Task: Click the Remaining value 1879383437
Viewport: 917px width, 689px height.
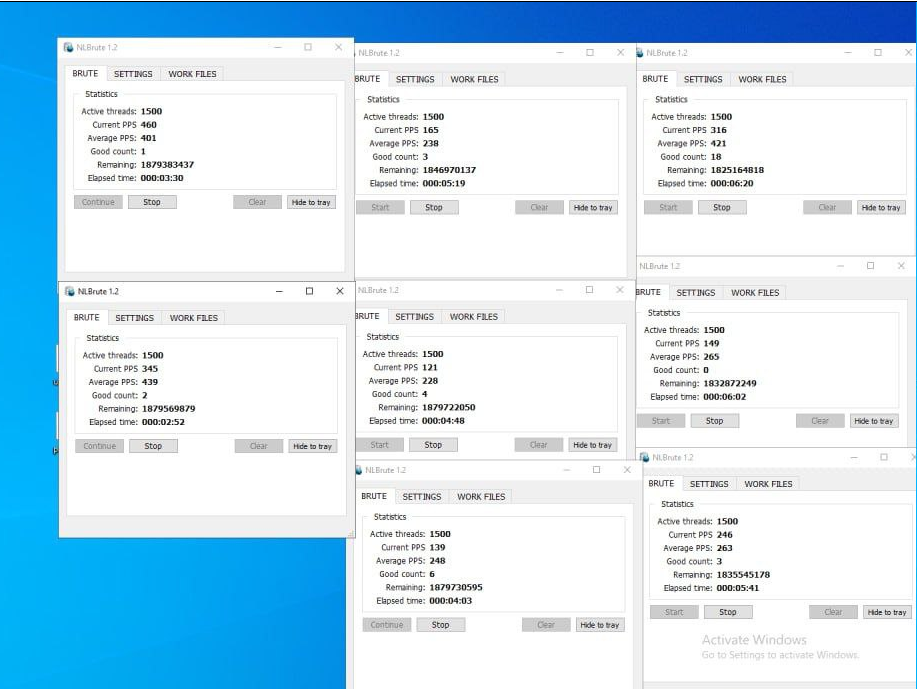Action: coord(167,165)
